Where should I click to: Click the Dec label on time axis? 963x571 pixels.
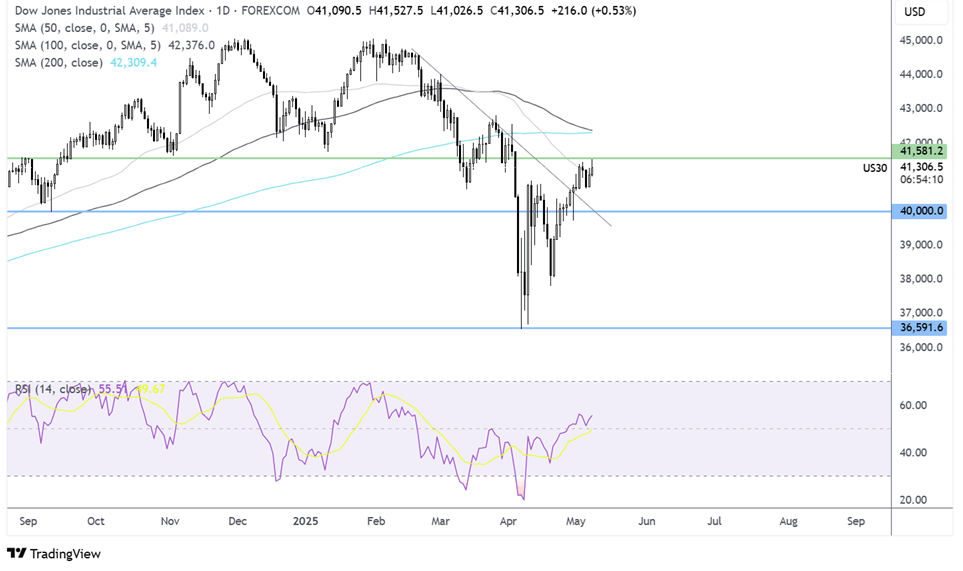[238, 521]
